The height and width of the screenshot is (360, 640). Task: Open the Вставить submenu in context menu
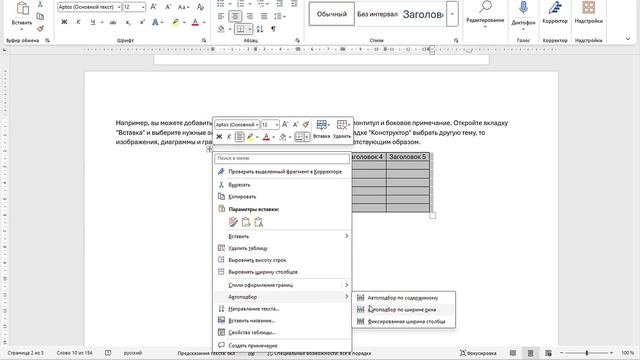[x=282, y=236]
